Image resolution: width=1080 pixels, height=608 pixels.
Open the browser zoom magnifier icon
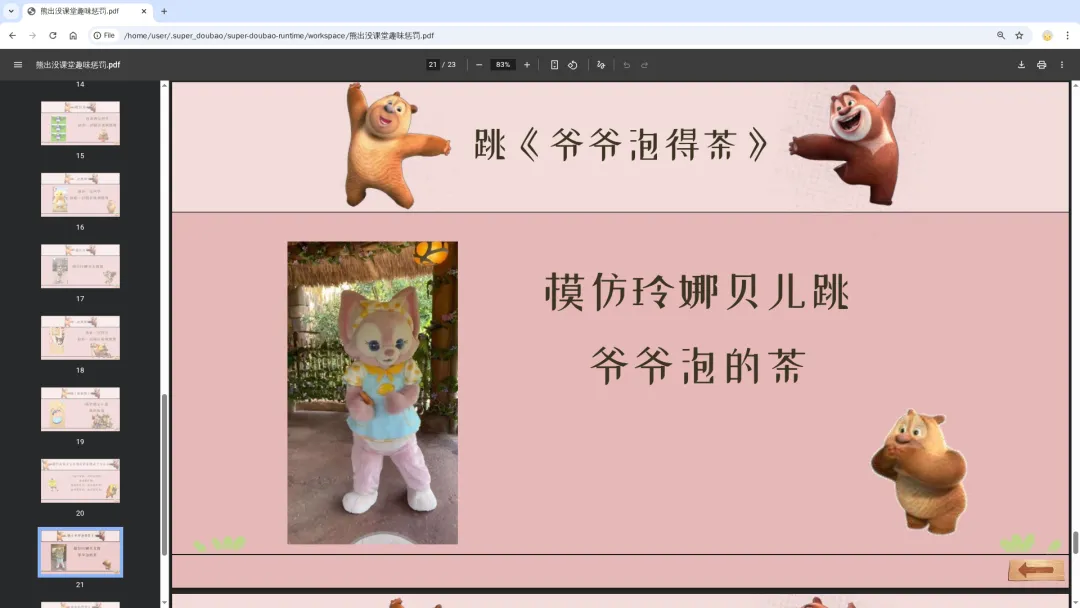click(1001, 35)
